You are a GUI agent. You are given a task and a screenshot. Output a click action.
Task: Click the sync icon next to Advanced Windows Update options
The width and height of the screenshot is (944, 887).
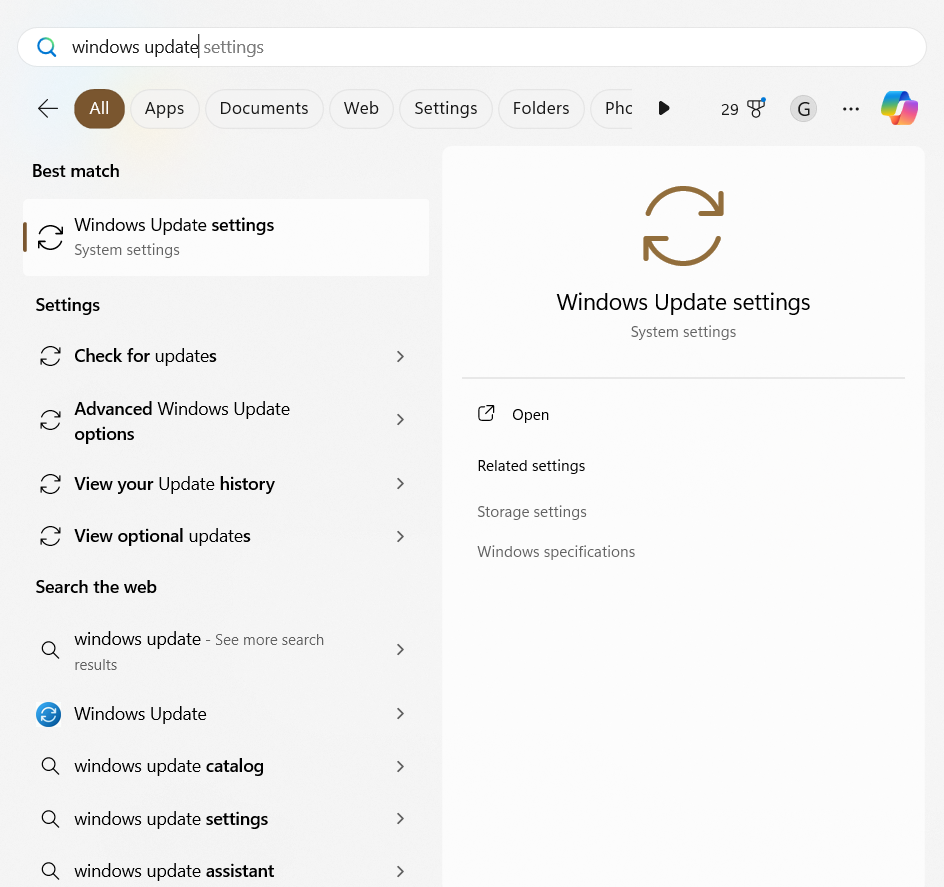point(50,420)
